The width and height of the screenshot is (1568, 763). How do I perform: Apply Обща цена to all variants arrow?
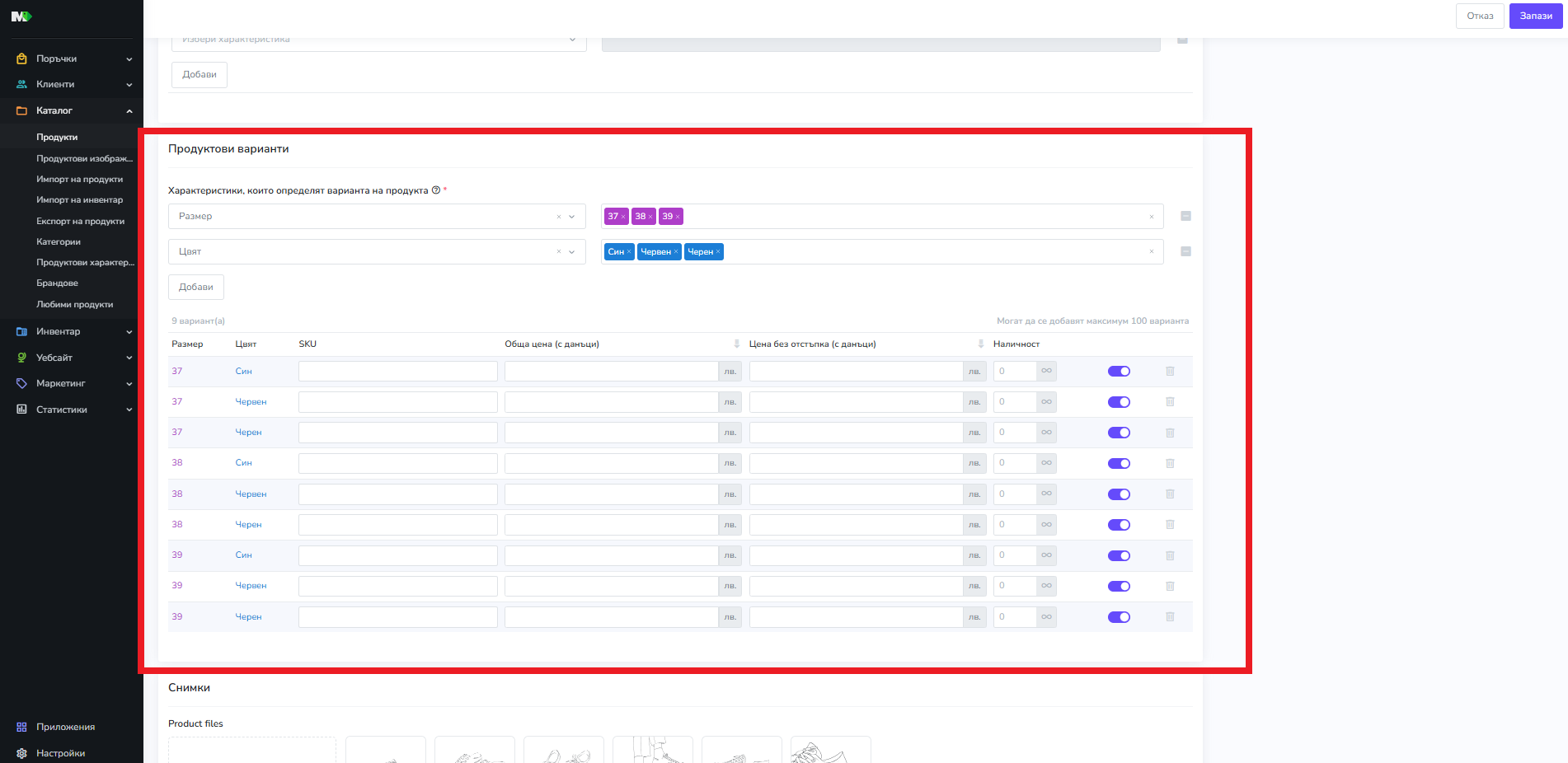736,344
